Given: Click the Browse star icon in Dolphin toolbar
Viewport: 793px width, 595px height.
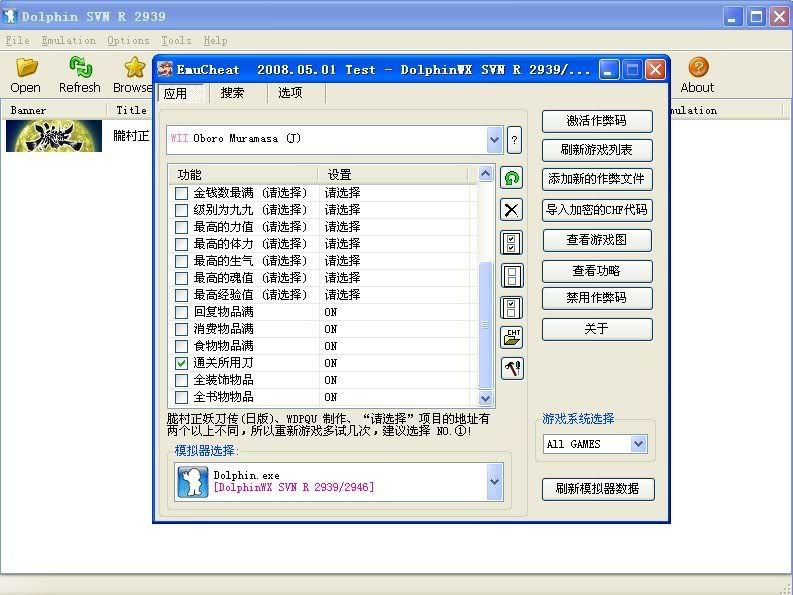Looking at the screenshot, I should tap(135, 67).
